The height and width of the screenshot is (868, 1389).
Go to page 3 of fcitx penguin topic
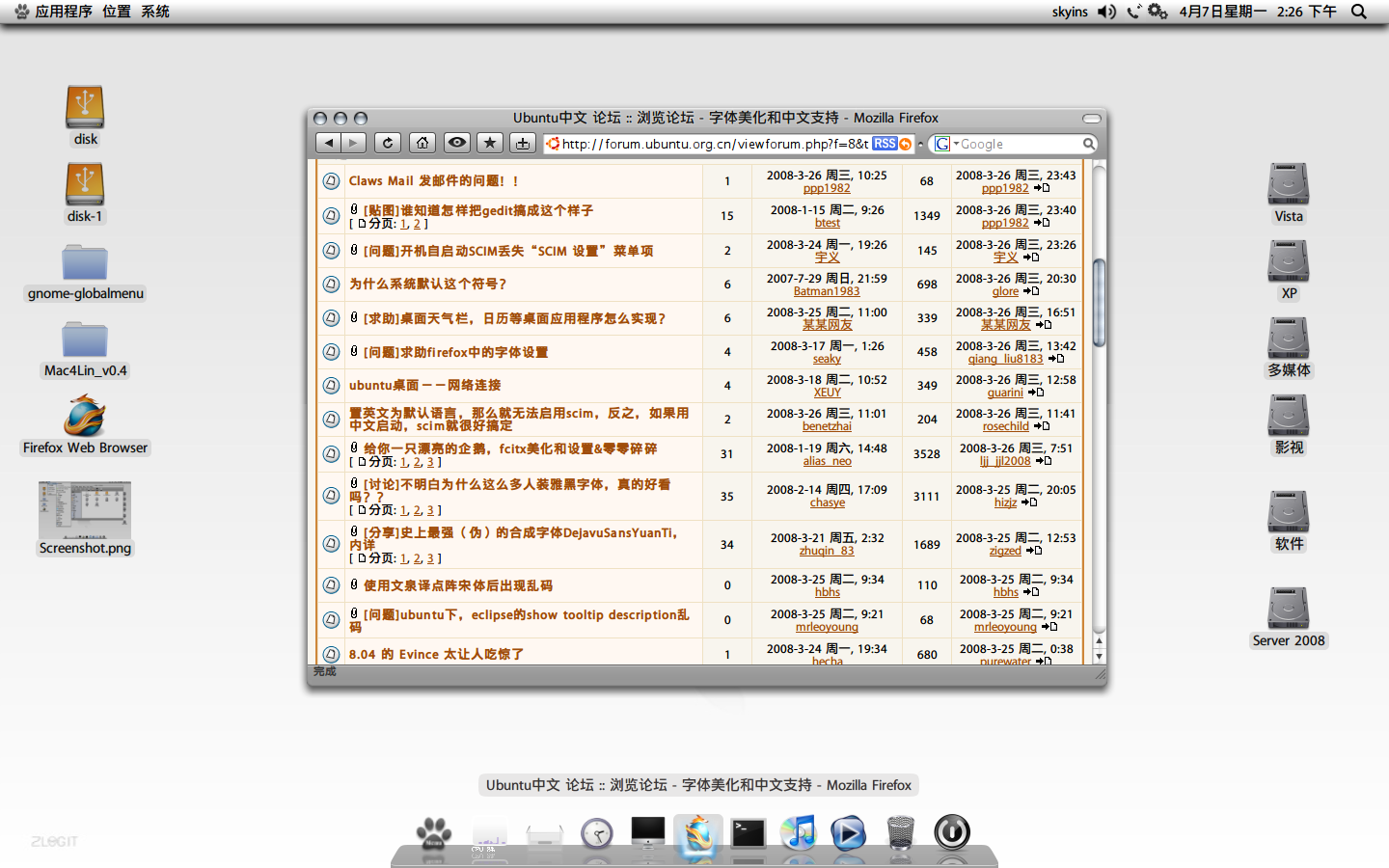(430, 462)
